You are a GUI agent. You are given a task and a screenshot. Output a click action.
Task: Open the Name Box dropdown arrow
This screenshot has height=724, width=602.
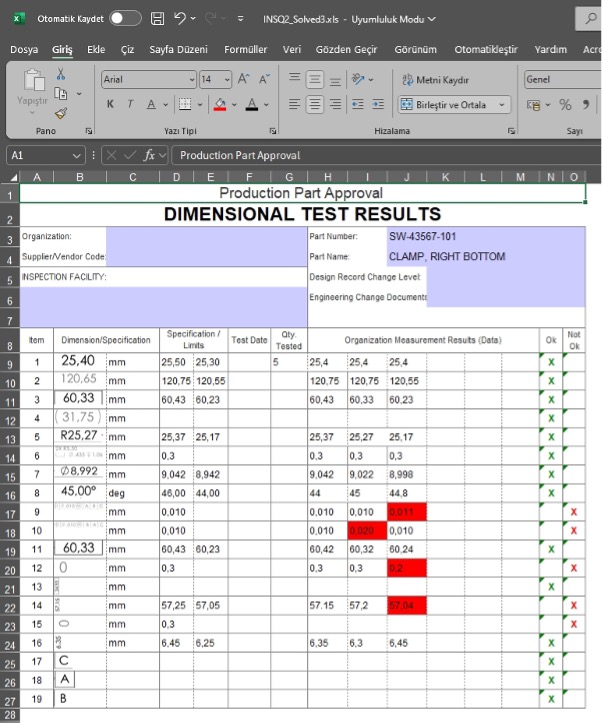coord(77,156)
